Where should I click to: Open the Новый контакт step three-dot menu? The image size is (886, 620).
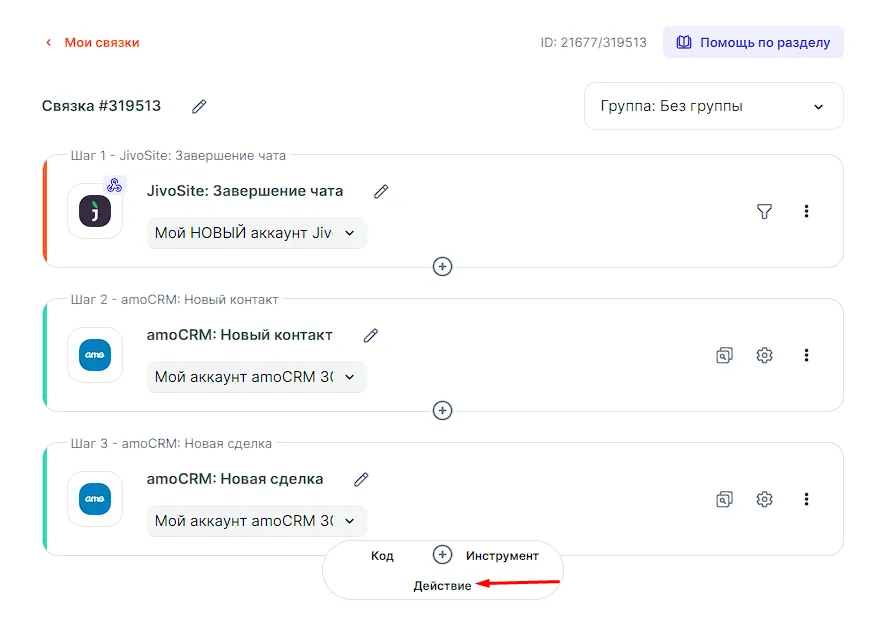(806, 355)
